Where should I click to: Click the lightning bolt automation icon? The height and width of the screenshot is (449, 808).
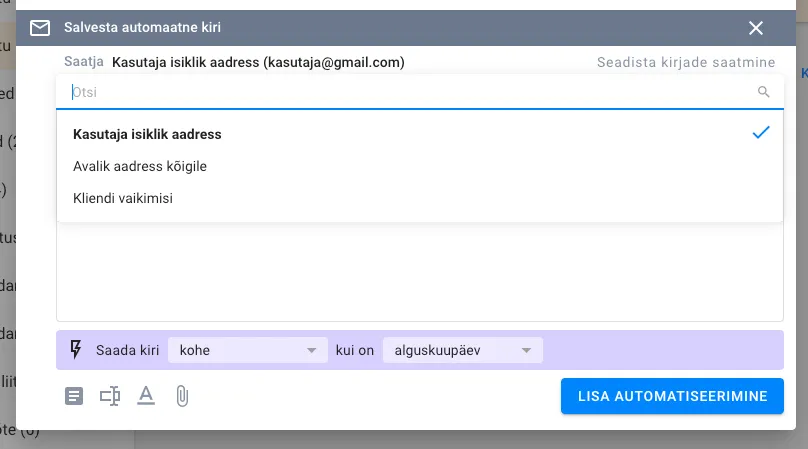pyautogui.click(x=75, y=350)
